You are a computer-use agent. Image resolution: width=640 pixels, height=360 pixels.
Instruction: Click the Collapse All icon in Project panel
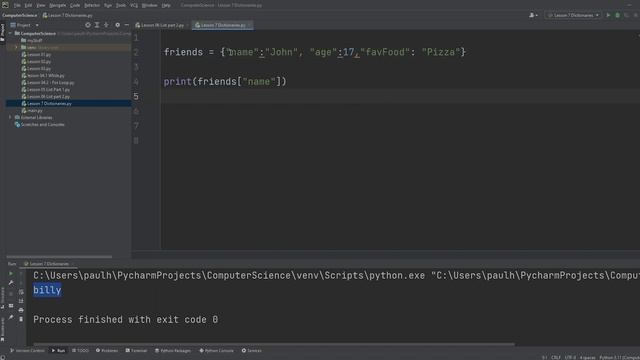point(107,25)
